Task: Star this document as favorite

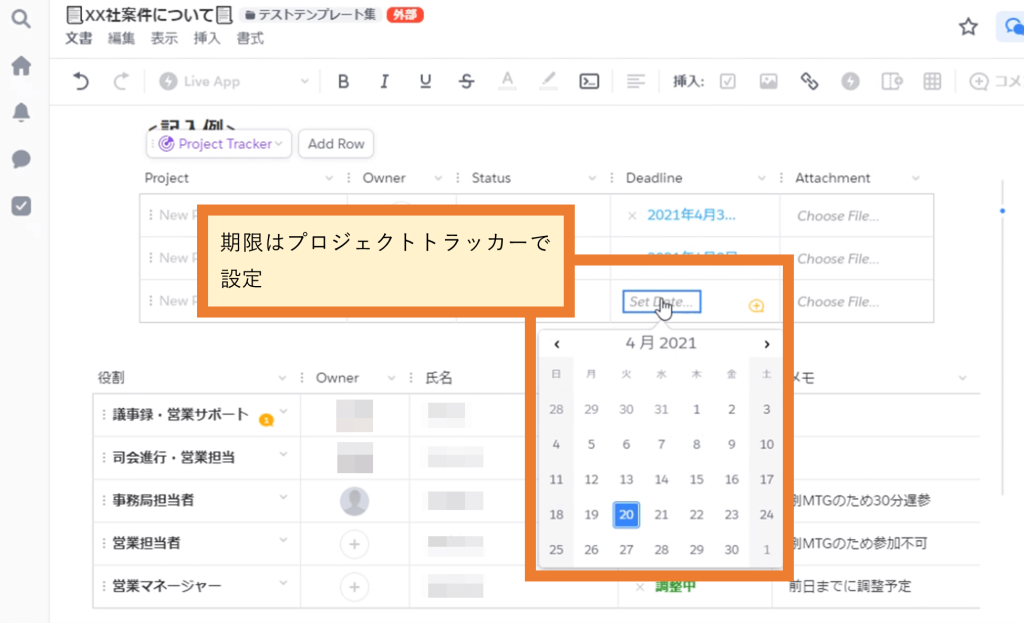Action: pyautogui.click(x=968, y=27)
